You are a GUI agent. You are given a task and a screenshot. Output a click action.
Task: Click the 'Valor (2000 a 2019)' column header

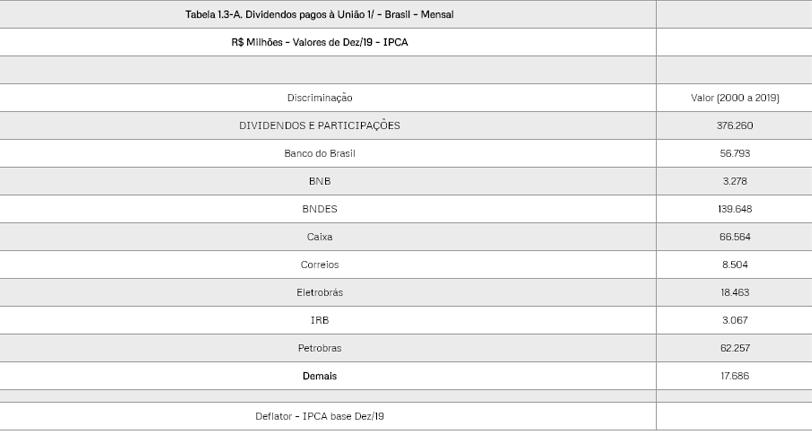click(734, 98)
